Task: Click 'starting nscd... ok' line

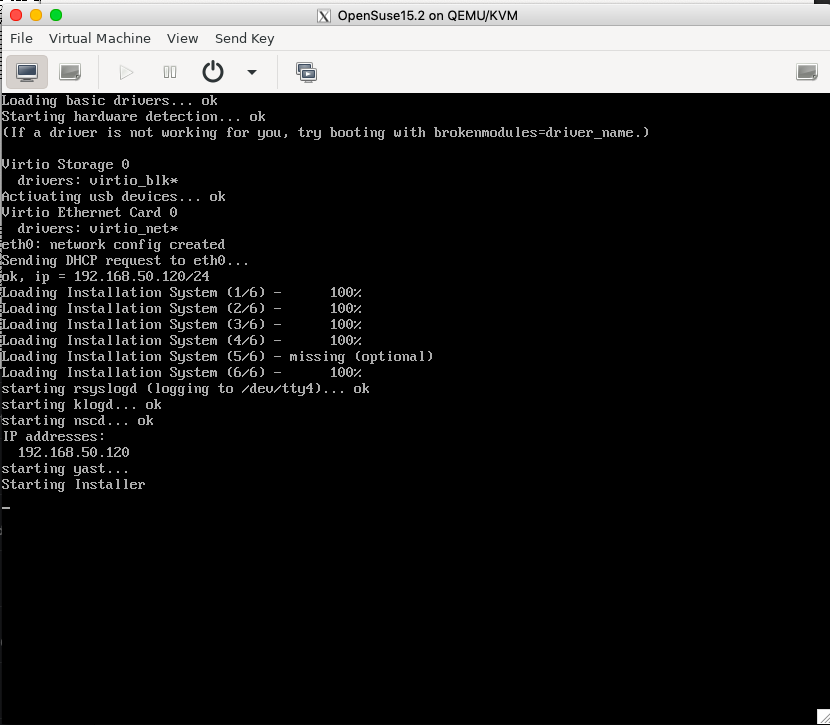Action: click(77, 421)
